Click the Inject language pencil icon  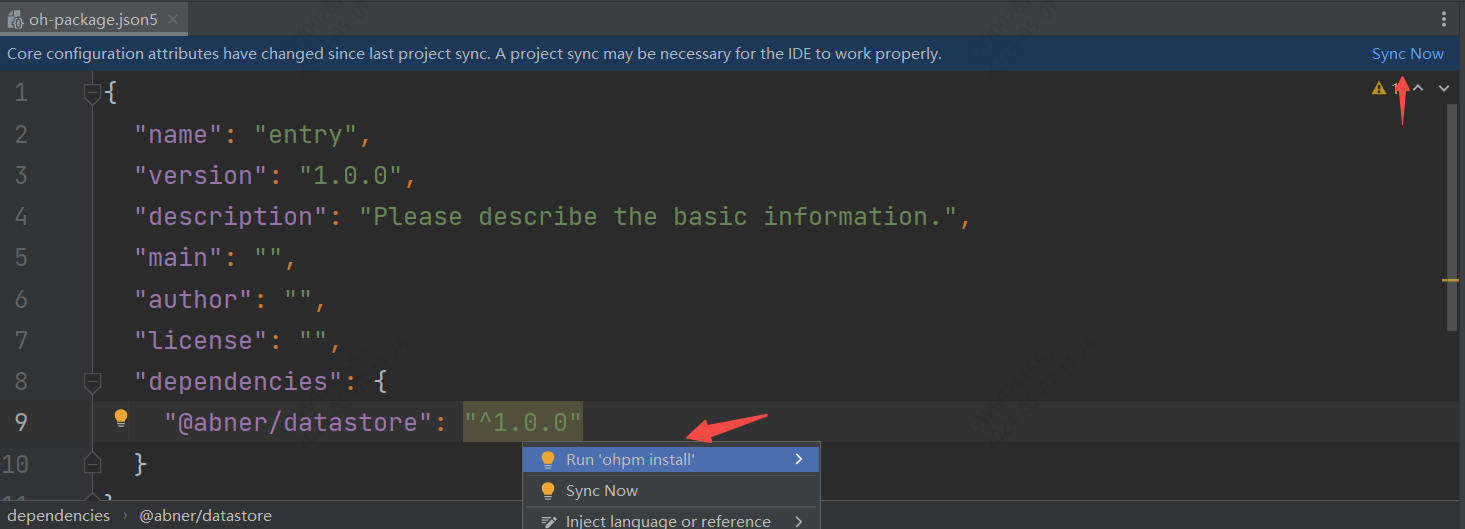tap(548, 521)
